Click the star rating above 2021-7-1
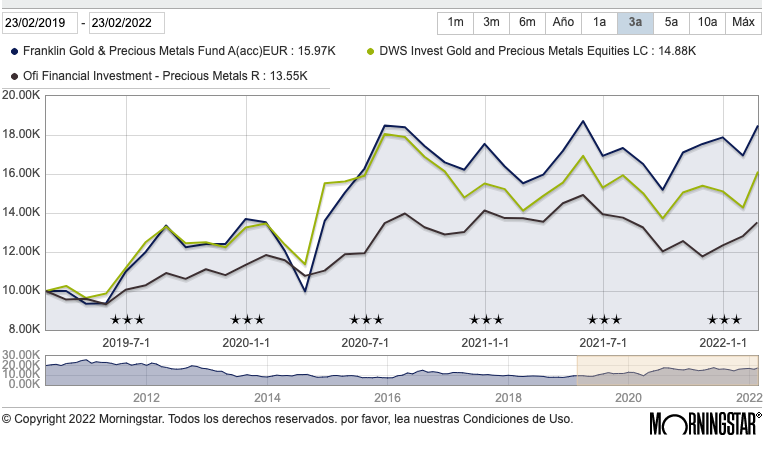This screenshot has width=780, height=460. [604, 320]
